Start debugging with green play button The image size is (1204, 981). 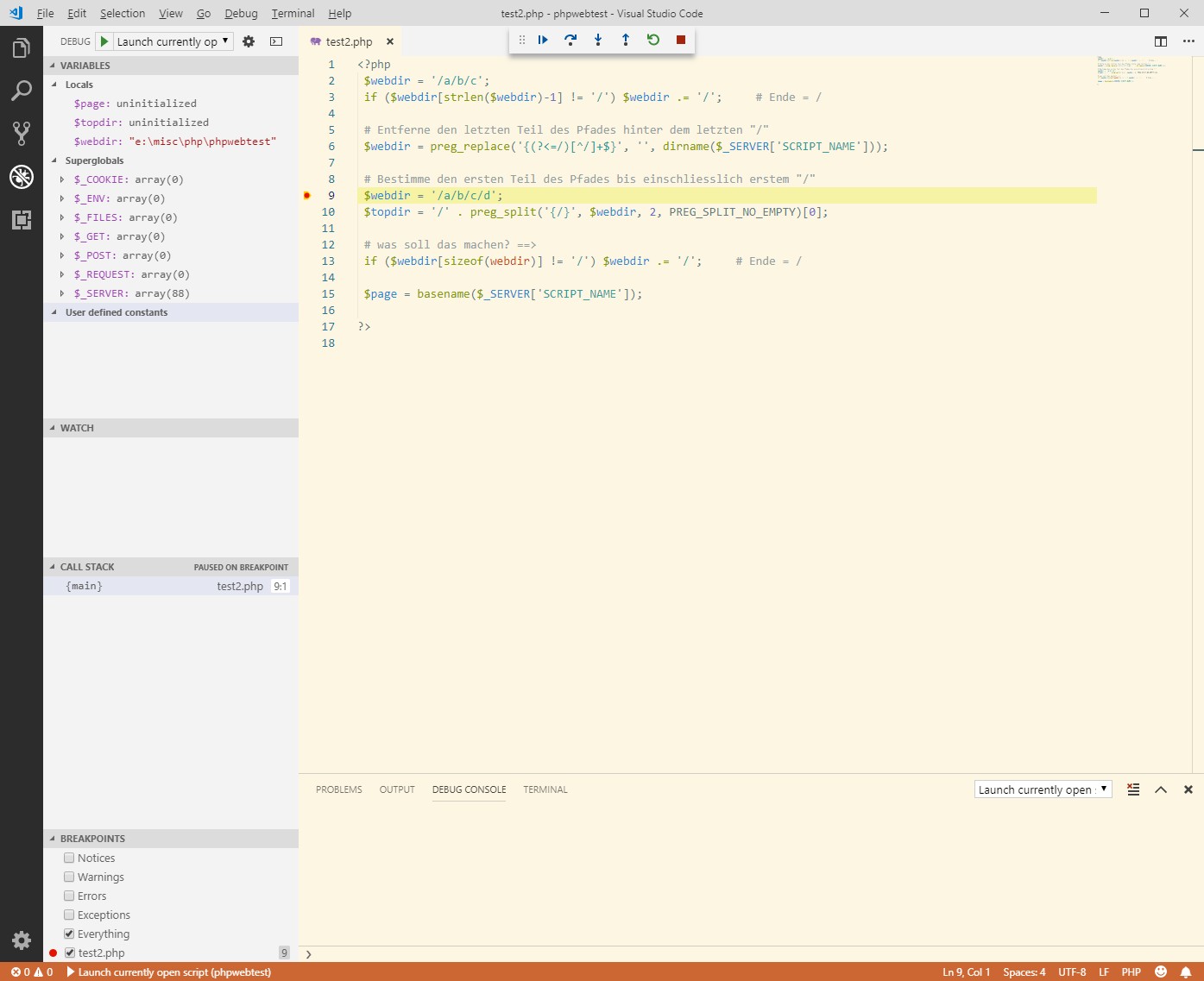pos(104,41)
